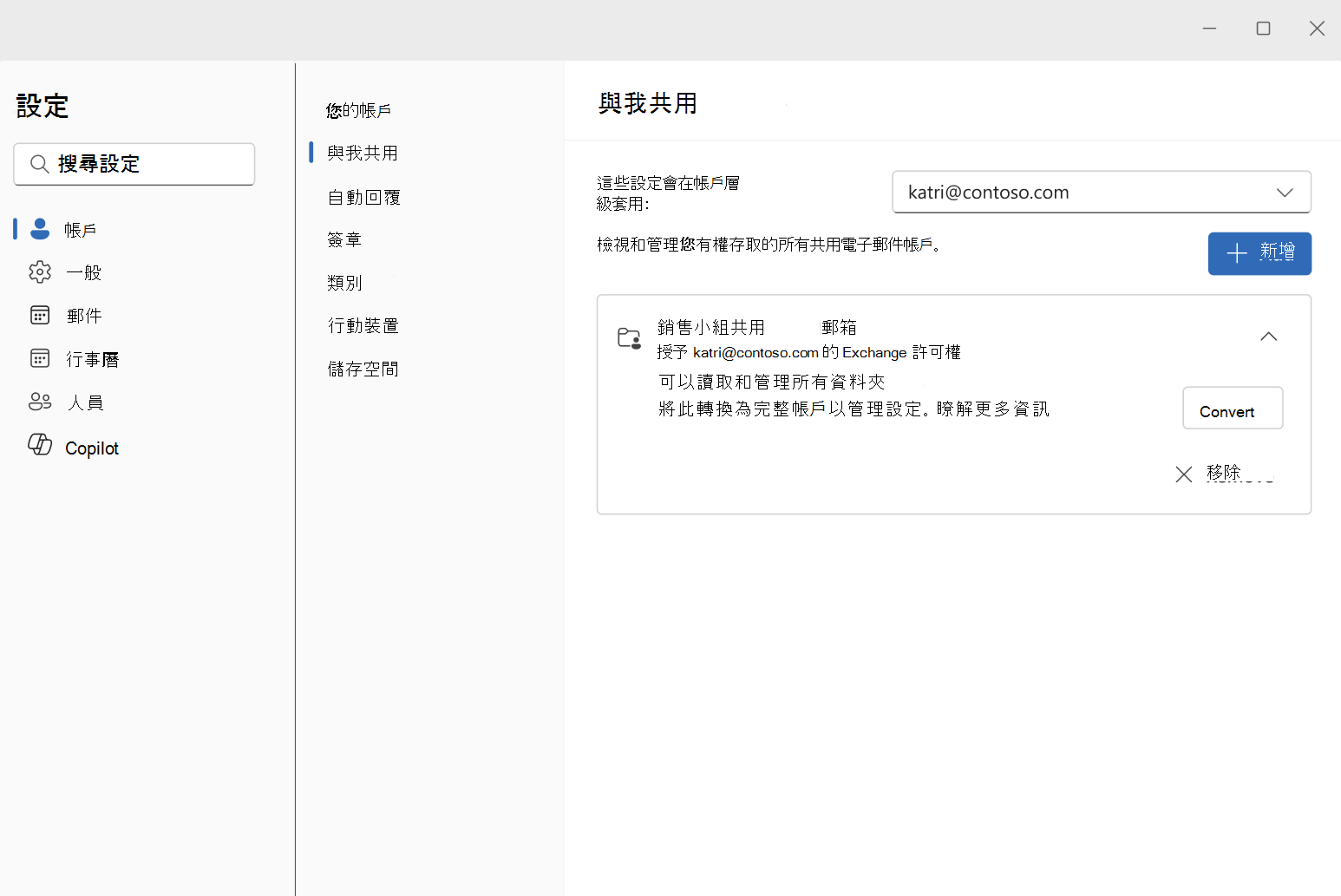Open 儲存空間 settings
Viewport: 1341px width, 896px height.
363,369
